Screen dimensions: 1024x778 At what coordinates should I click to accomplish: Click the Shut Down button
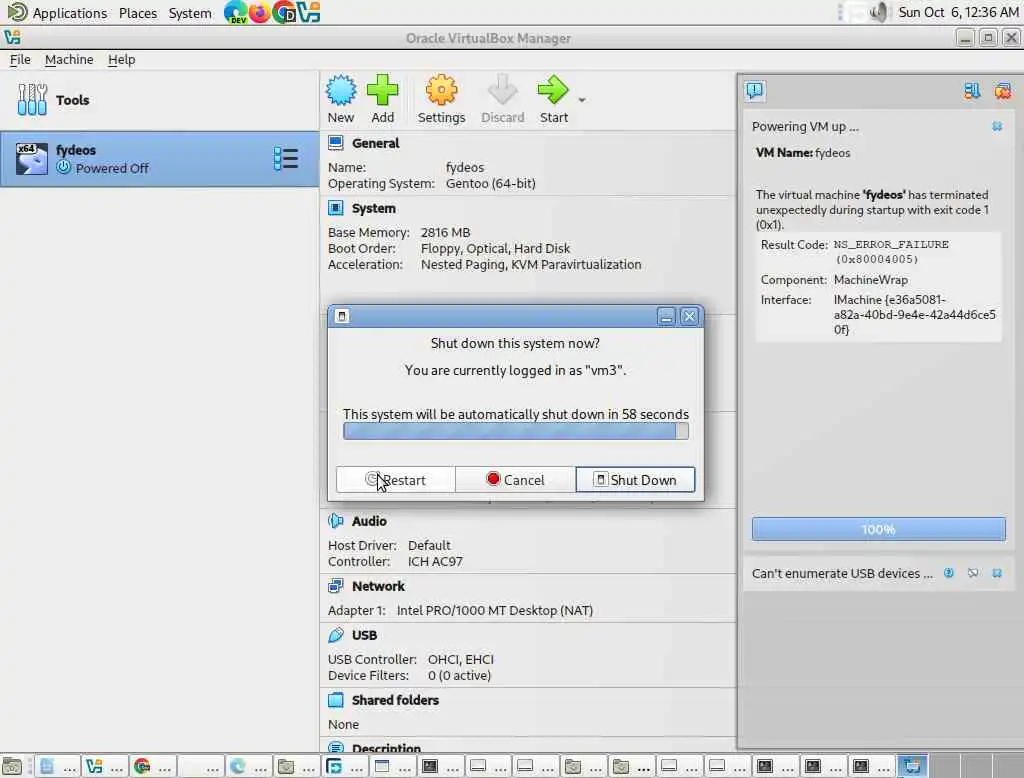635,479
